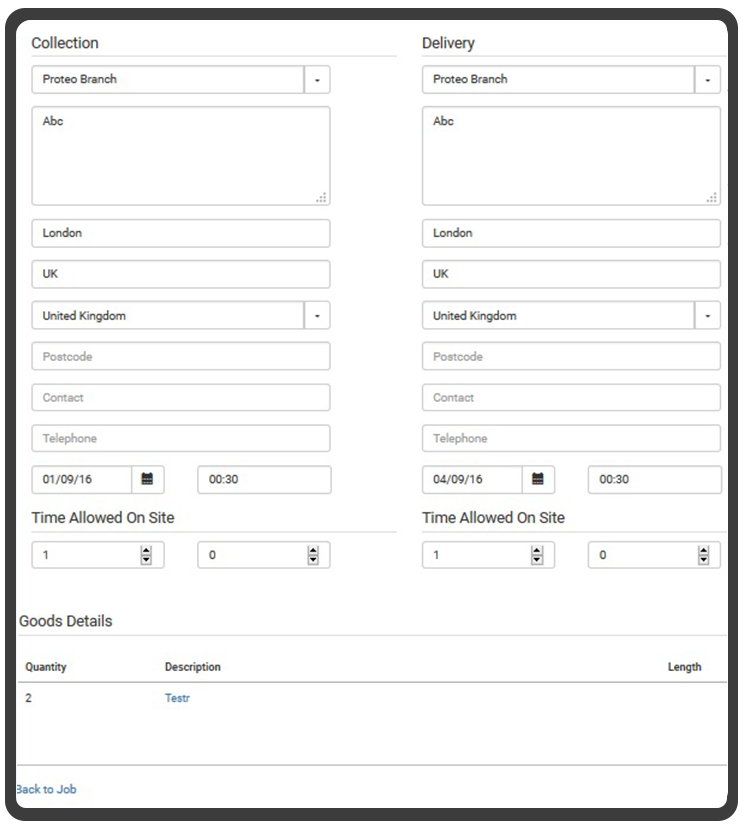Click the Delivery minutes field showing 0
The width and height of the screenshot is (750, 826).
654,555
